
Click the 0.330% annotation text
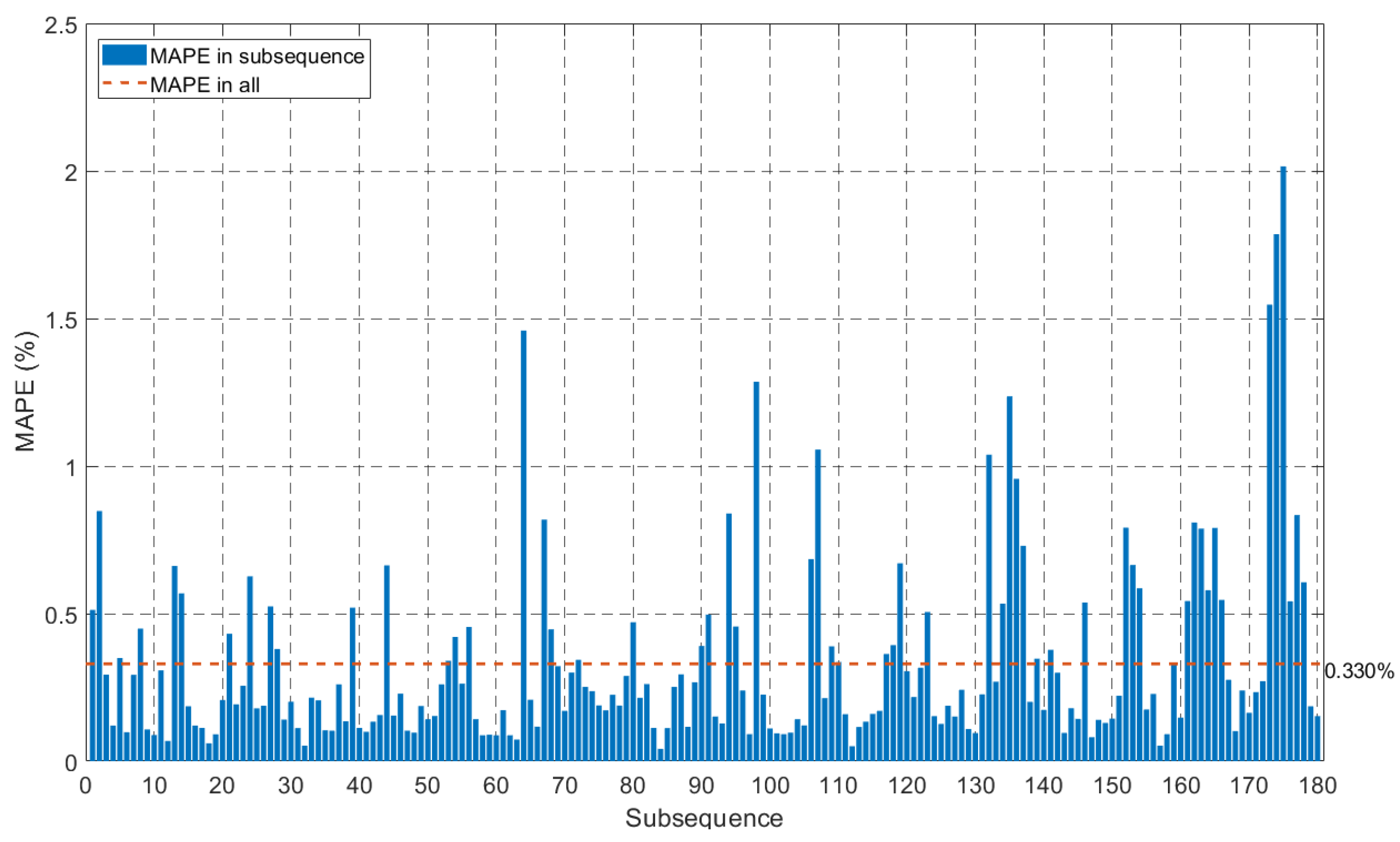pos(1359,672)
